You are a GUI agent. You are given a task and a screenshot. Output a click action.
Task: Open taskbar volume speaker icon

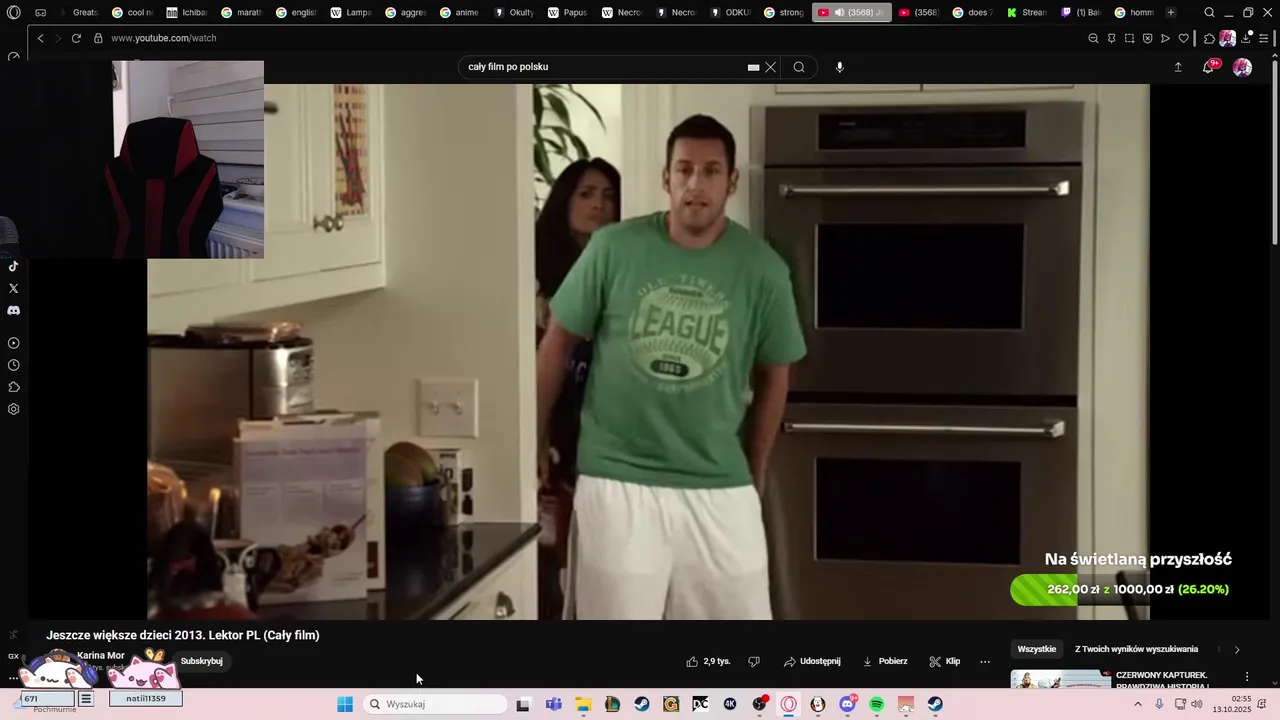(1197, 704)
